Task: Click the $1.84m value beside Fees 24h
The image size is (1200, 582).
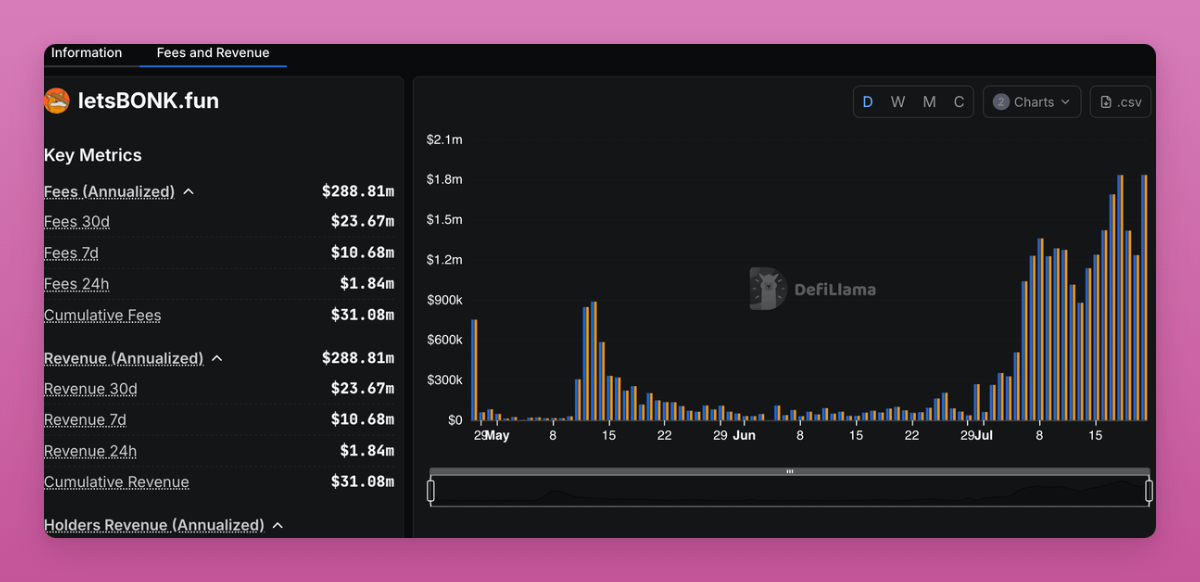Action: 367,284
